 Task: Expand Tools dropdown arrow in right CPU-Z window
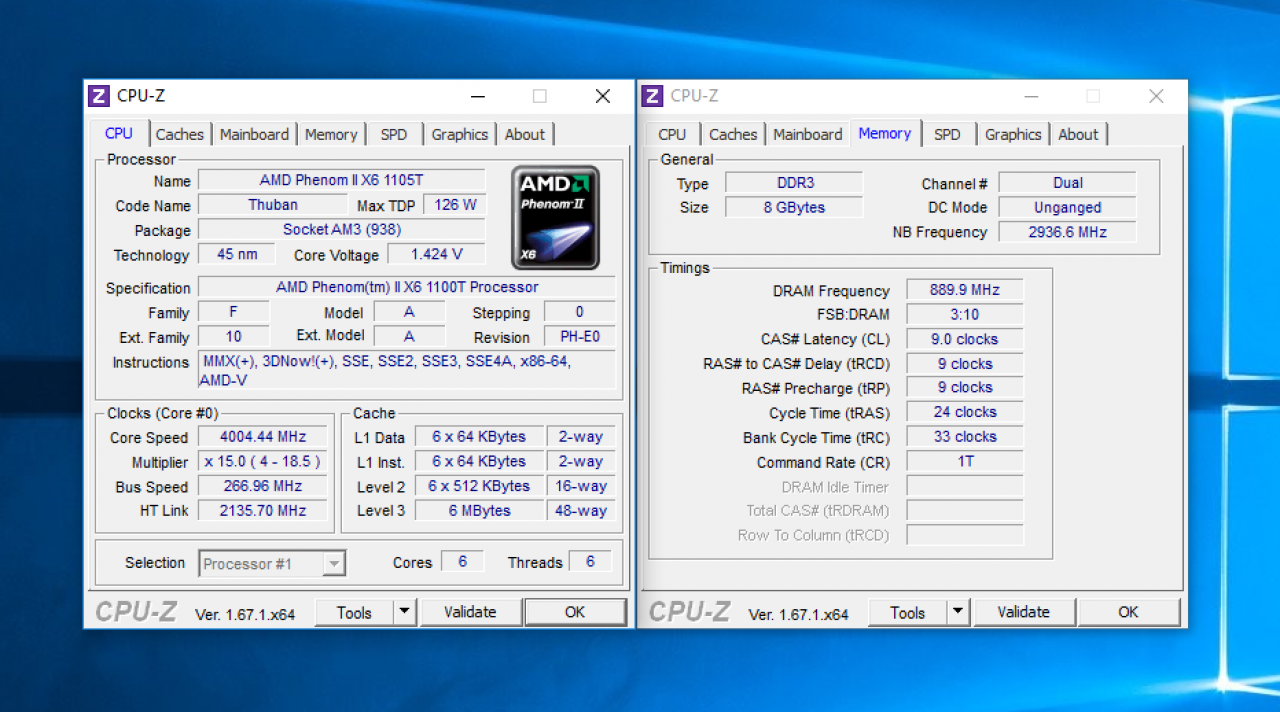click(958, 613)
